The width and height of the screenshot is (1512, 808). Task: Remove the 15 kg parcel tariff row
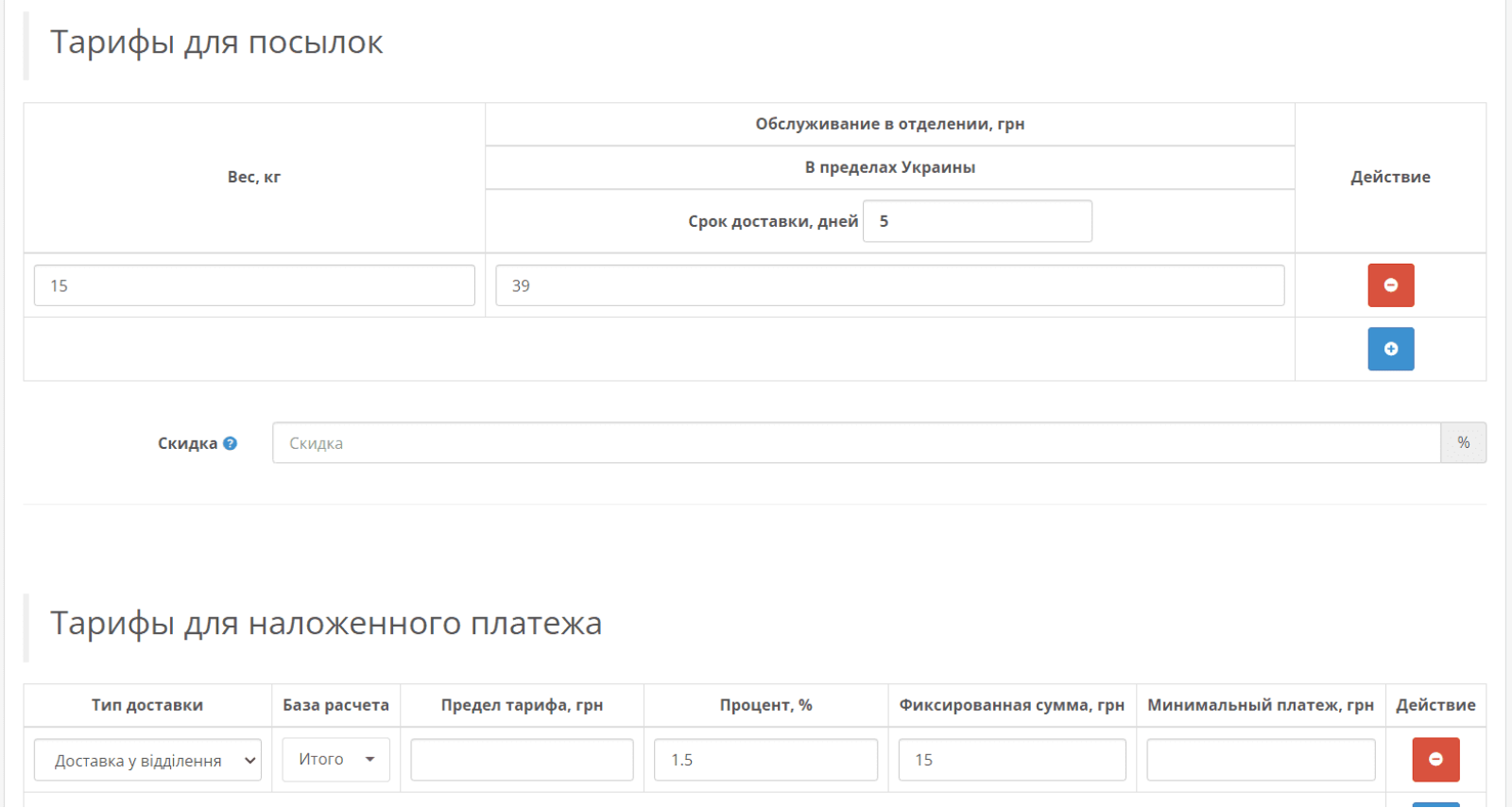[1390, 285]
